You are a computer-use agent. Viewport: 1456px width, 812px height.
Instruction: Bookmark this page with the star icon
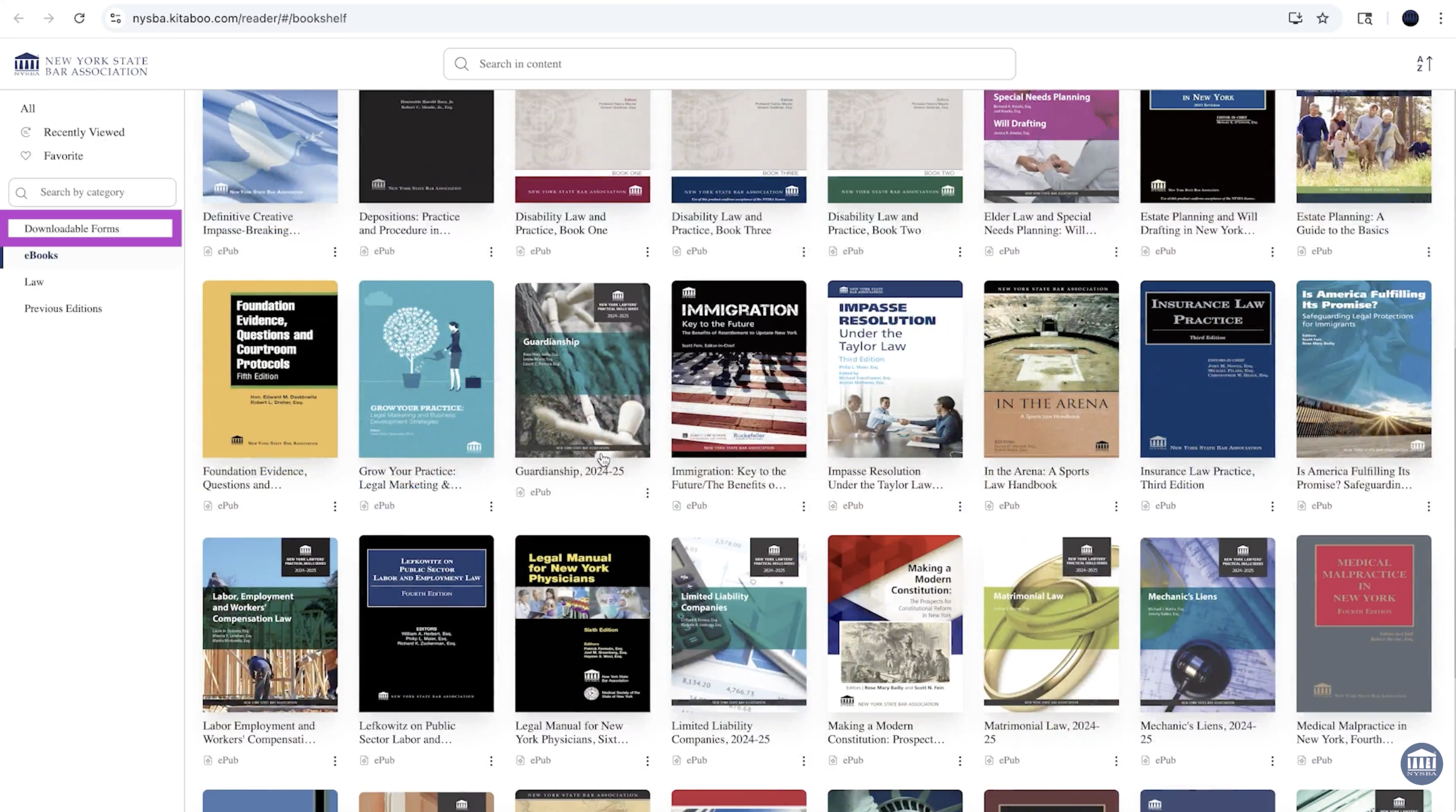click(x=1323, y=18)
